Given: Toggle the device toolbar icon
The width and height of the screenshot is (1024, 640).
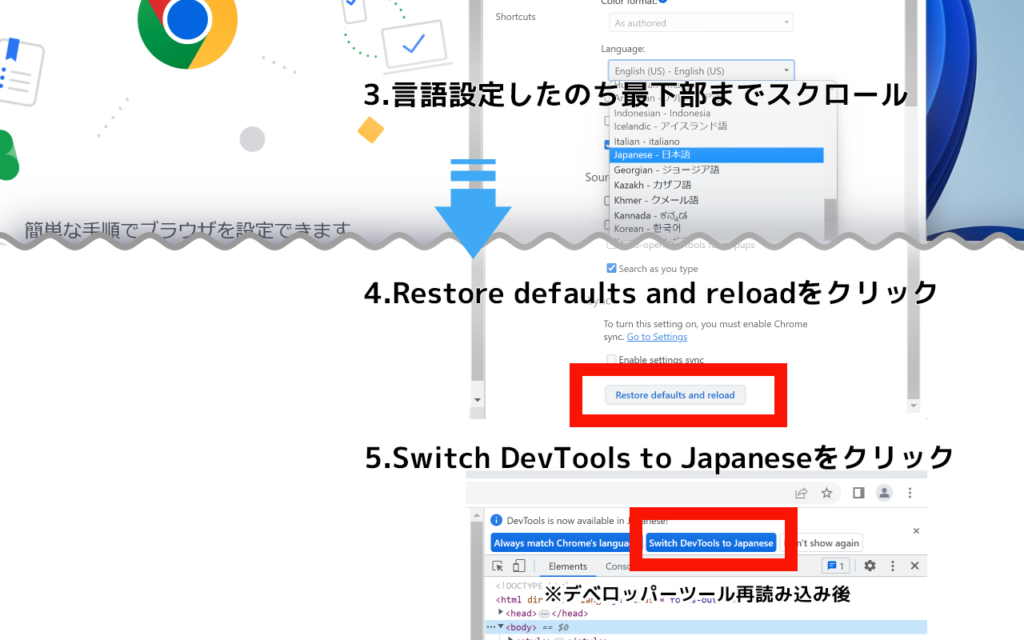Looking at the screenshot, I should (x=519, y=566).
